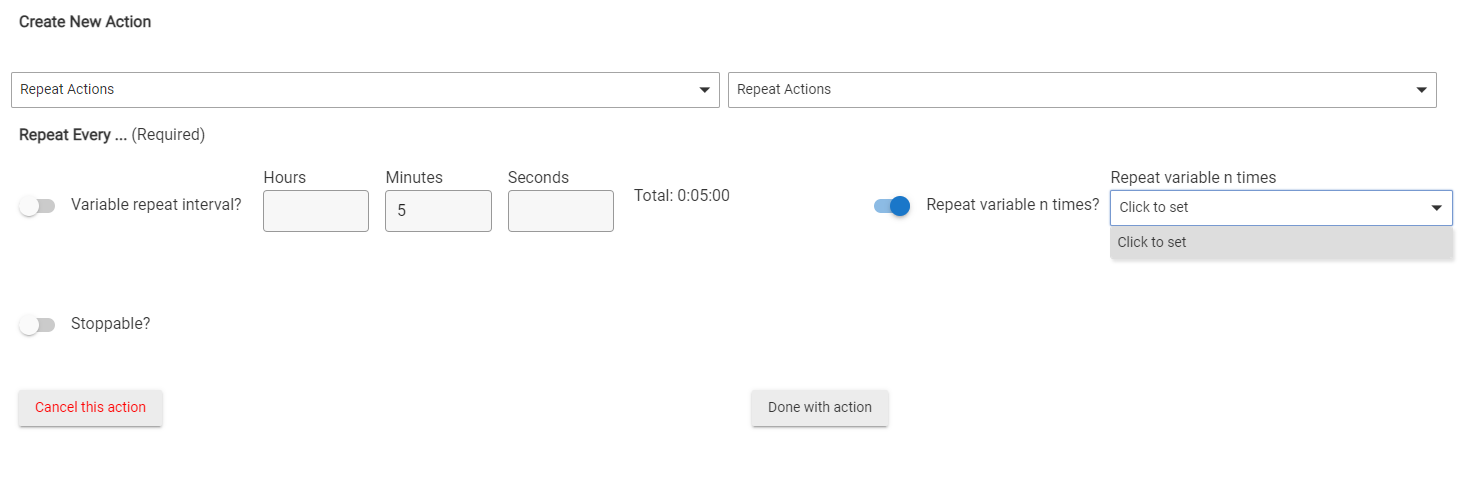Focus the Hours input field
The image size is (1475, 481).
316,211
